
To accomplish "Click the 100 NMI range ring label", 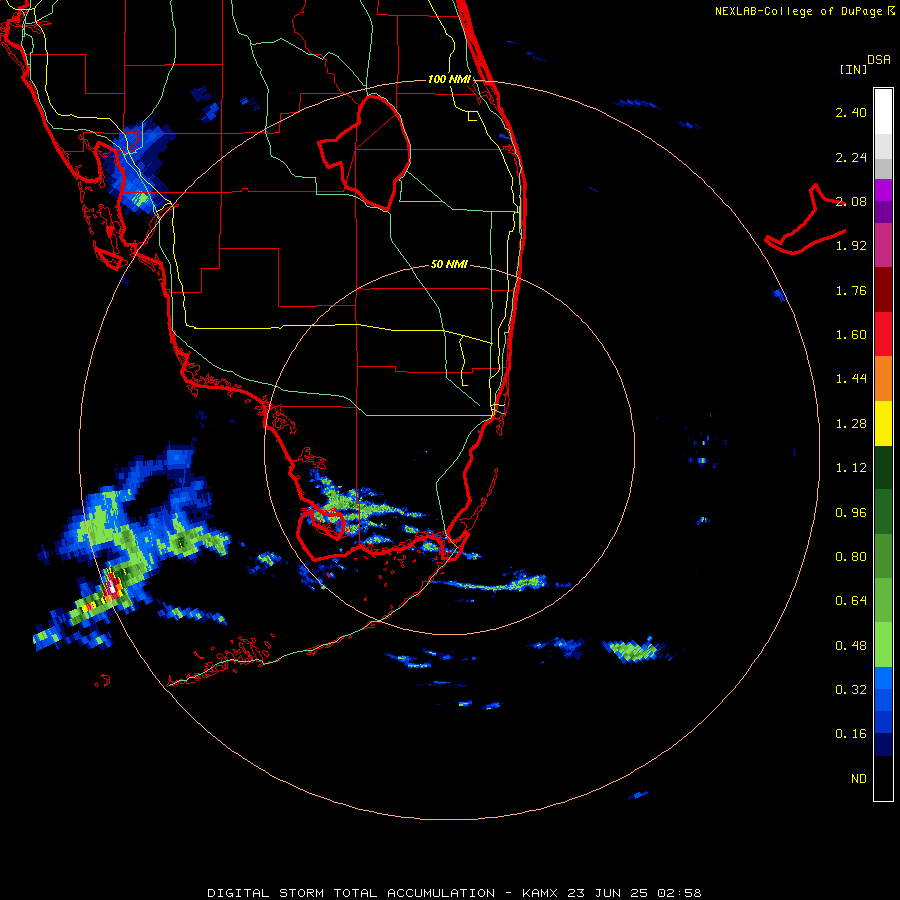I will [449, 79].
